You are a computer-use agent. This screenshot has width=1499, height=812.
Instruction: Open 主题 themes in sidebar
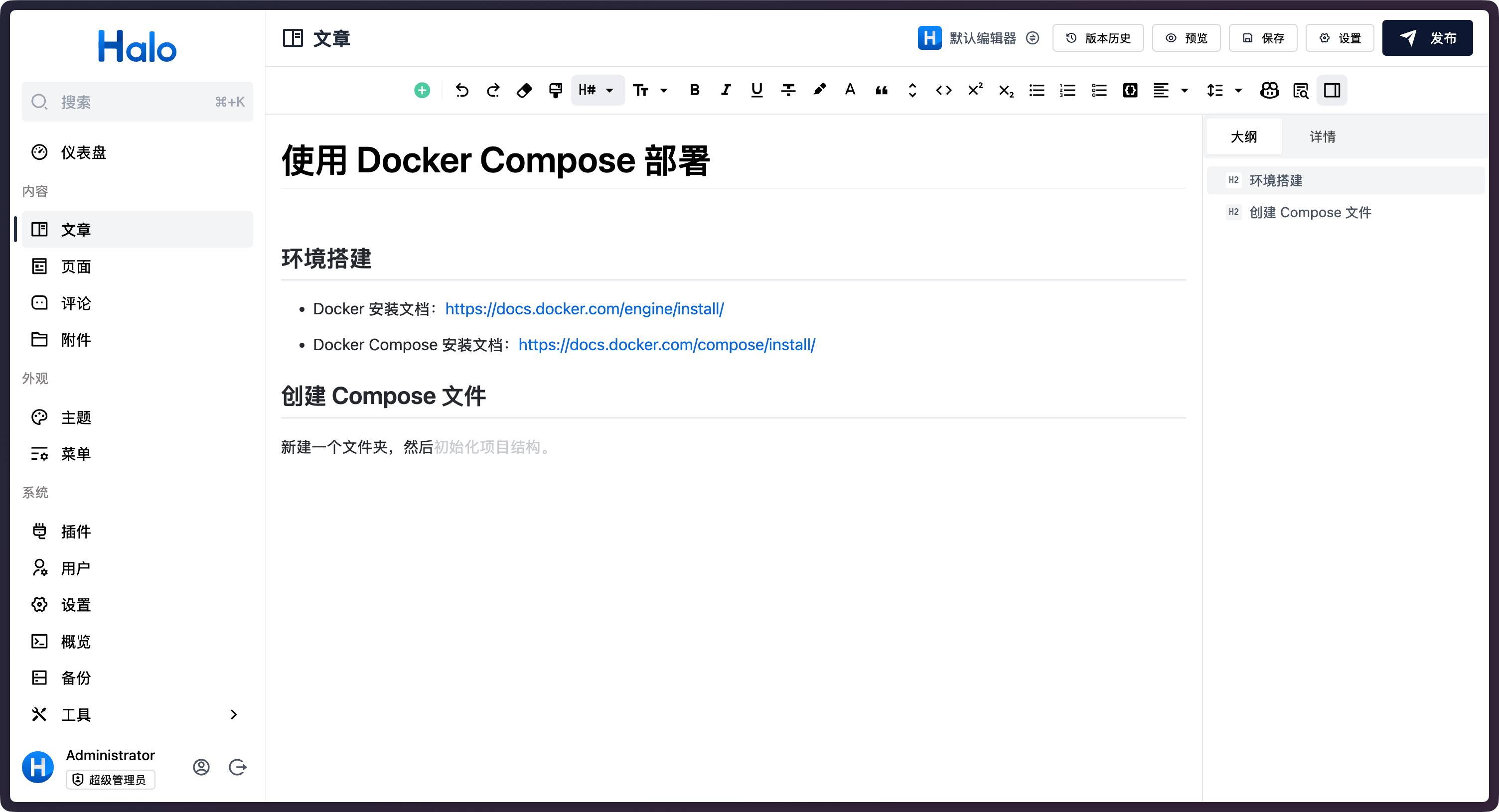click(138, 417)
